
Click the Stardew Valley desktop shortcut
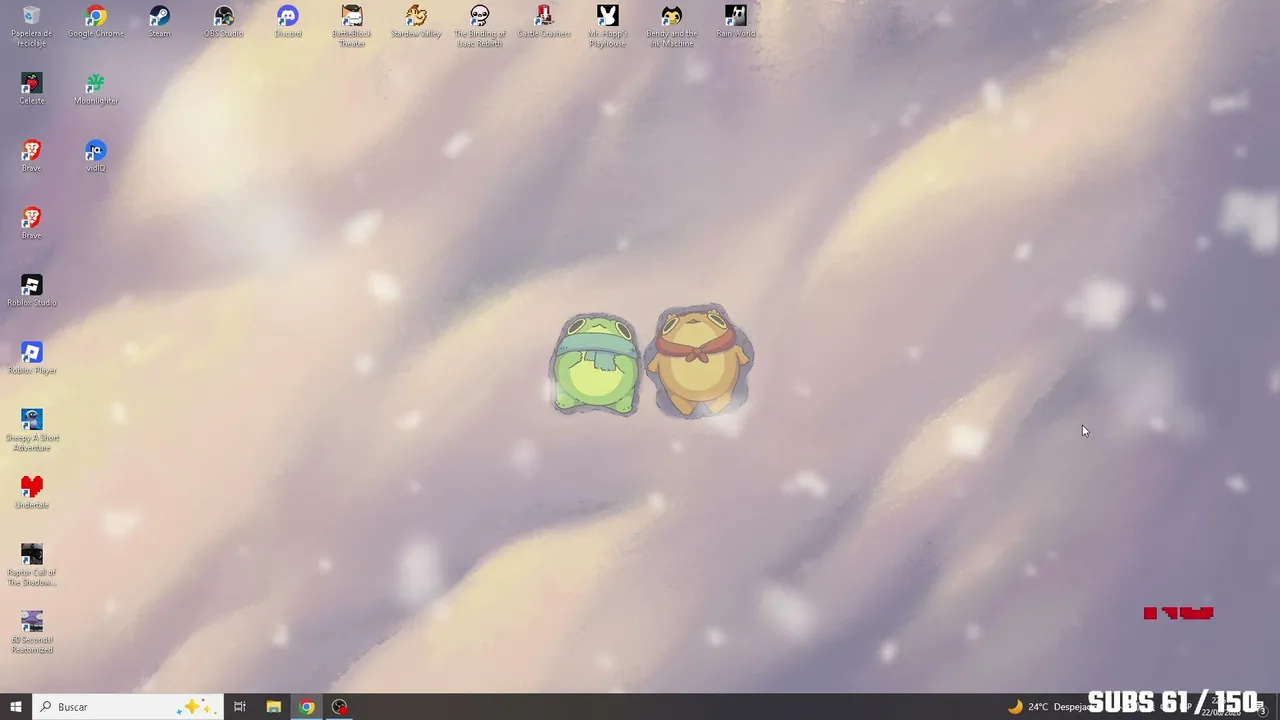coord(416,22)
